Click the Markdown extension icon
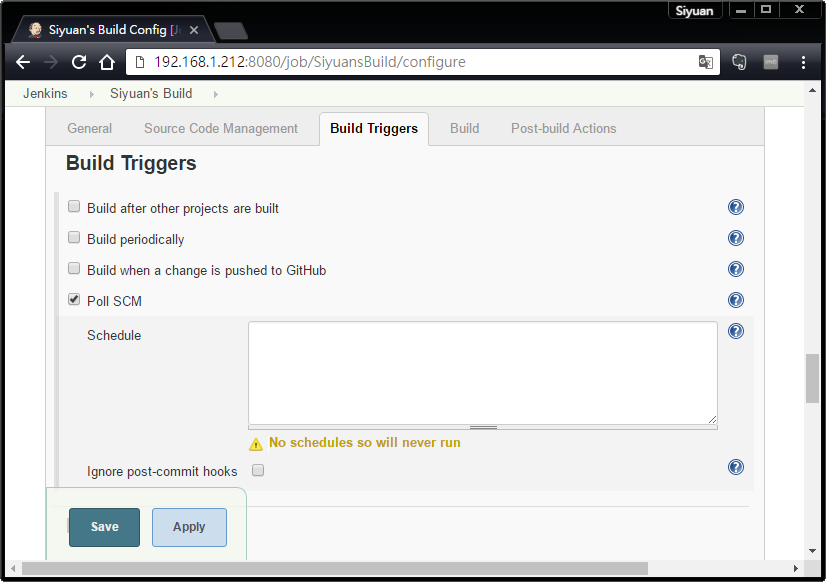Viewport: 826px width, 582px height. point(770,62)
